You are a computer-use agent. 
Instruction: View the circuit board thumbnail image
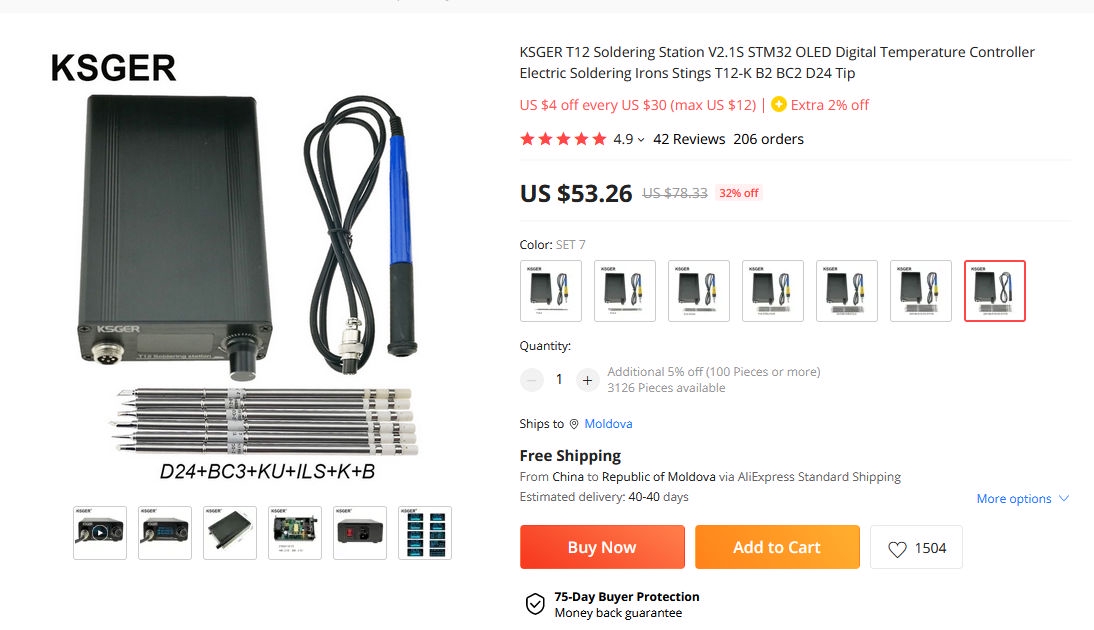(295, 533)
